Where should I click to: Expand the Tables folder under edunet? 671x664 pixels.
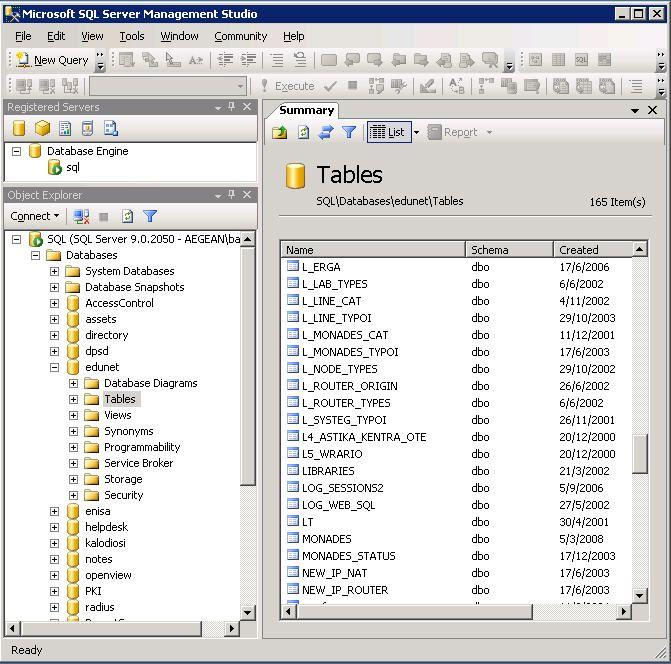click(x=73, y=399)
